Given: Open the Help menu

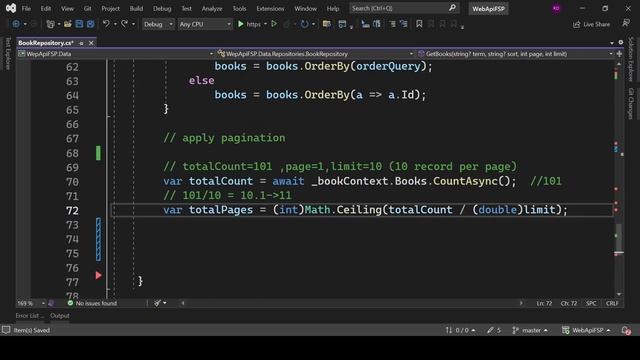Looking at the screenshot, I should (x=333, y=9).
